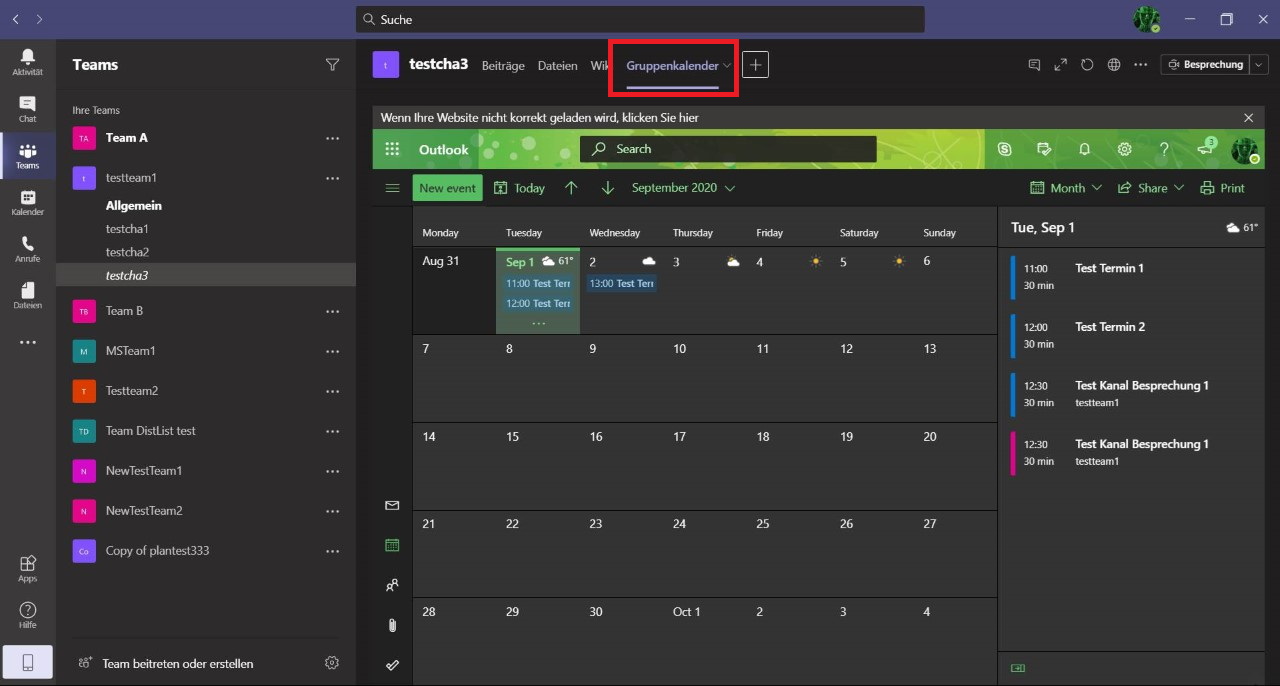Open Anrufe in the left rail

pyautogui.click(x=27, y=249)
